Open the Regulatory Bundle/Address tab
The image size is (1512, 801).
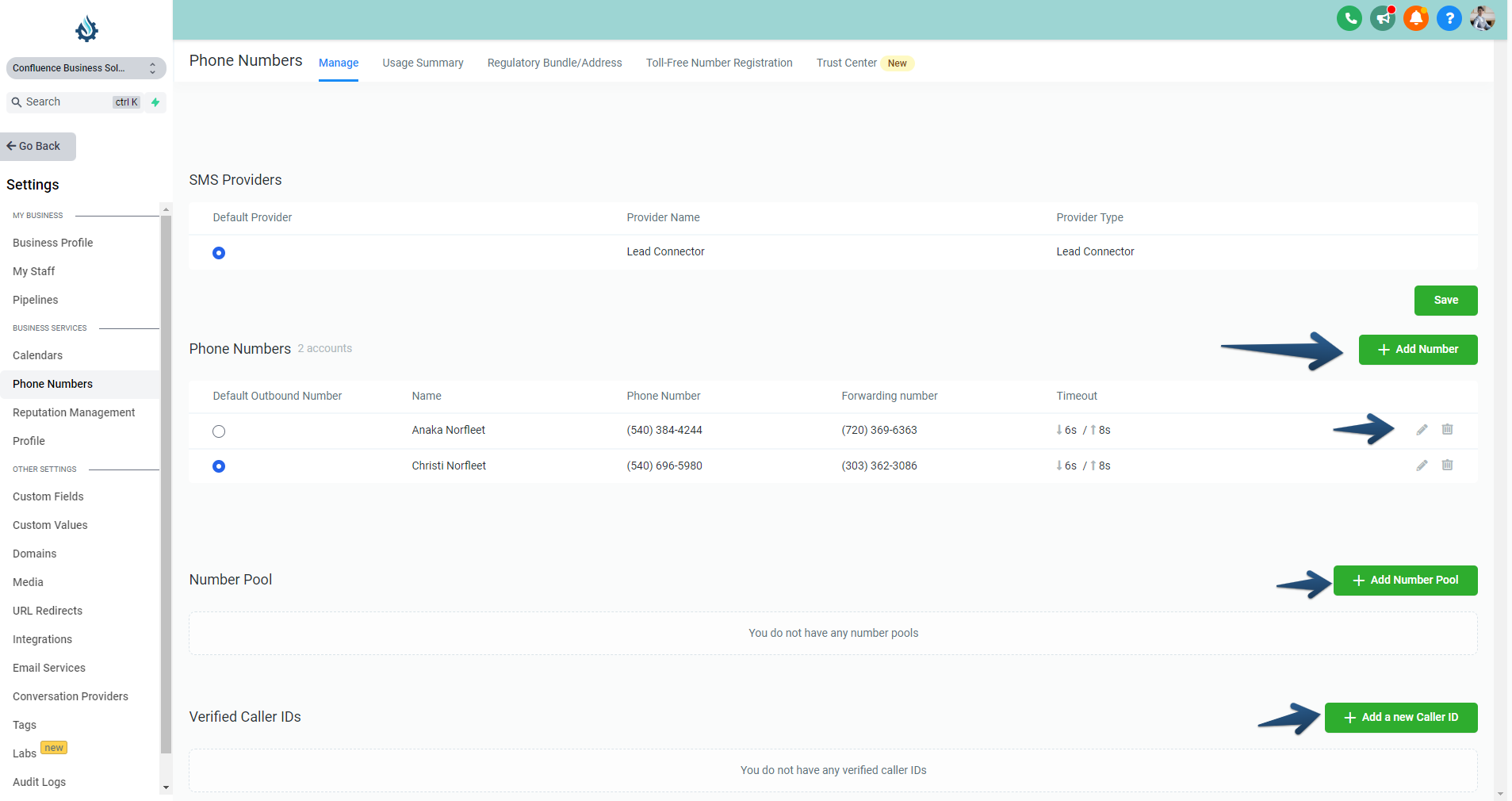click(554, 63)
